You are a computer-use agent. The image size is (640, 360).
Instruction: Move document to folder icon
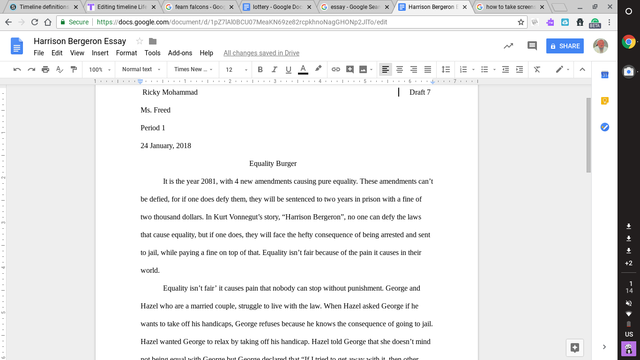(x=153, y=41)
